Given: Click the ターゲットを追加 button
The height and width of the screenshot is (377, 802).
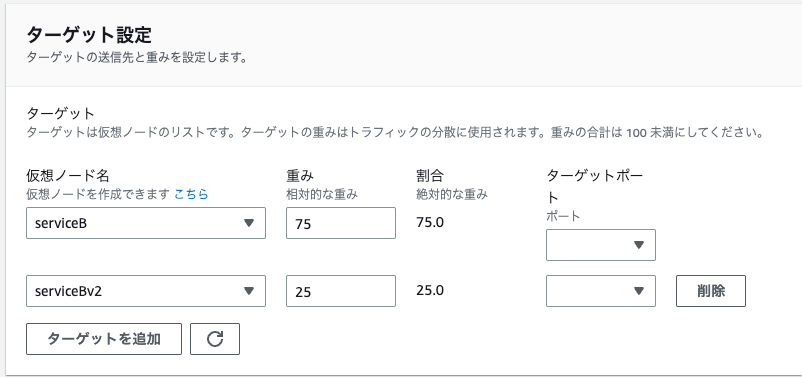Looking at the screenshot, I should 104,339.
